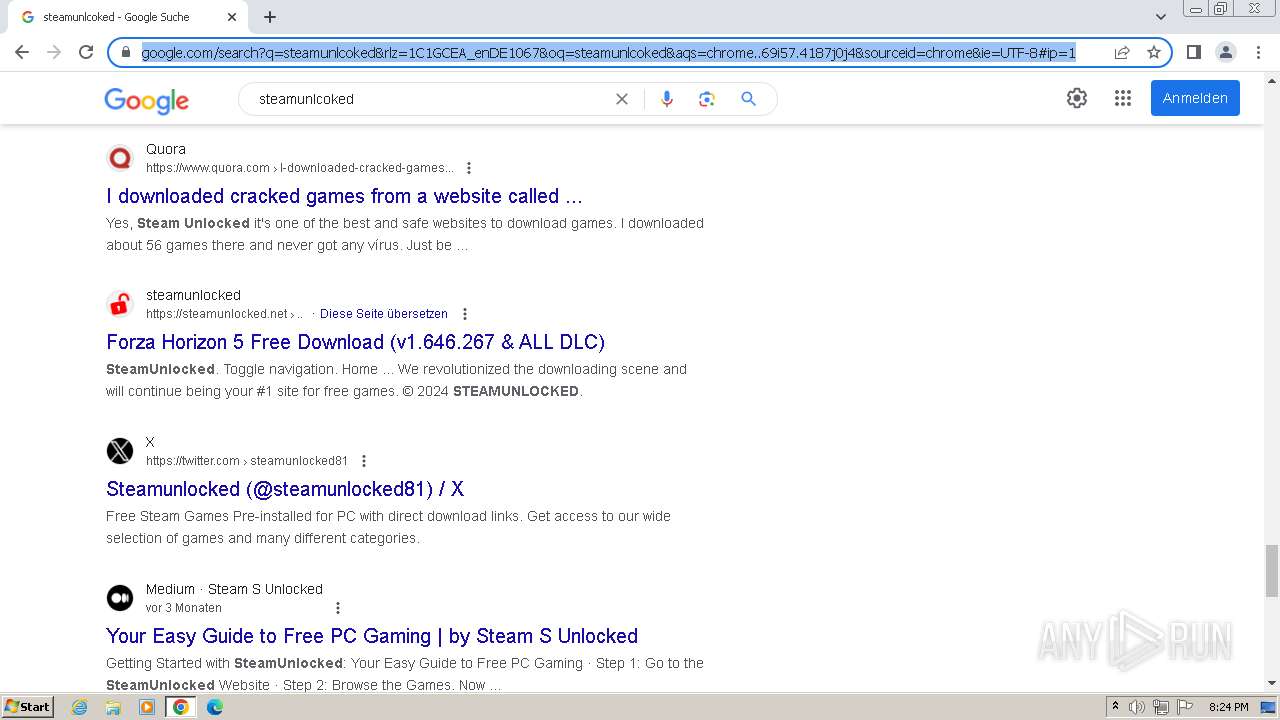Open Chrome profile avatar menu
Image resolution: width=1280 pixels, height=720 pixels.
click(x=1226, y=52)
